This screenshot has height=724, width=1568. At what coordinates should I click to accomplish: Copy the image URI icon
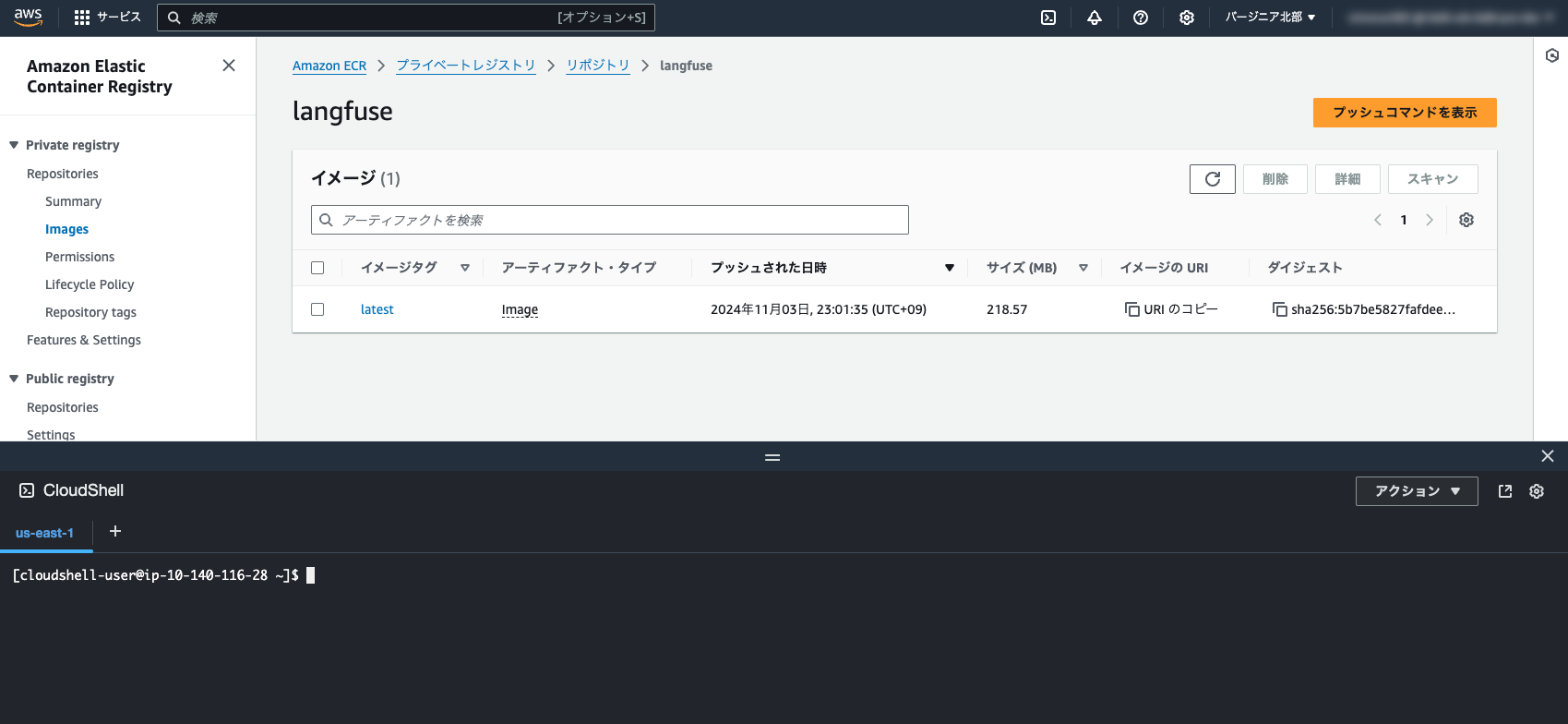(x=1131, y=309)
